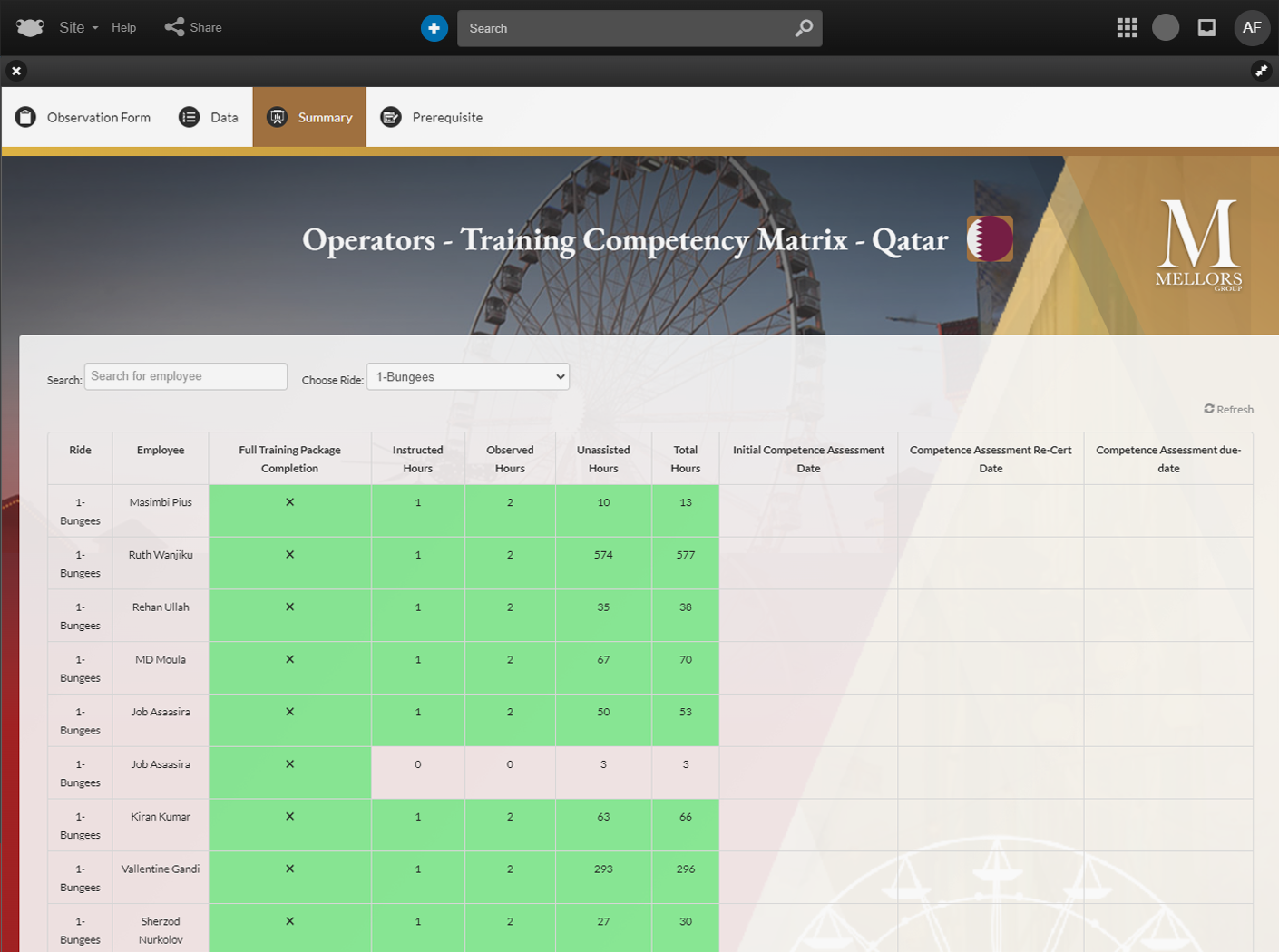The height and width of the screenshot is (952, 1279).
Task: Click the magnifying glass search icon
Action: [804, 28]
